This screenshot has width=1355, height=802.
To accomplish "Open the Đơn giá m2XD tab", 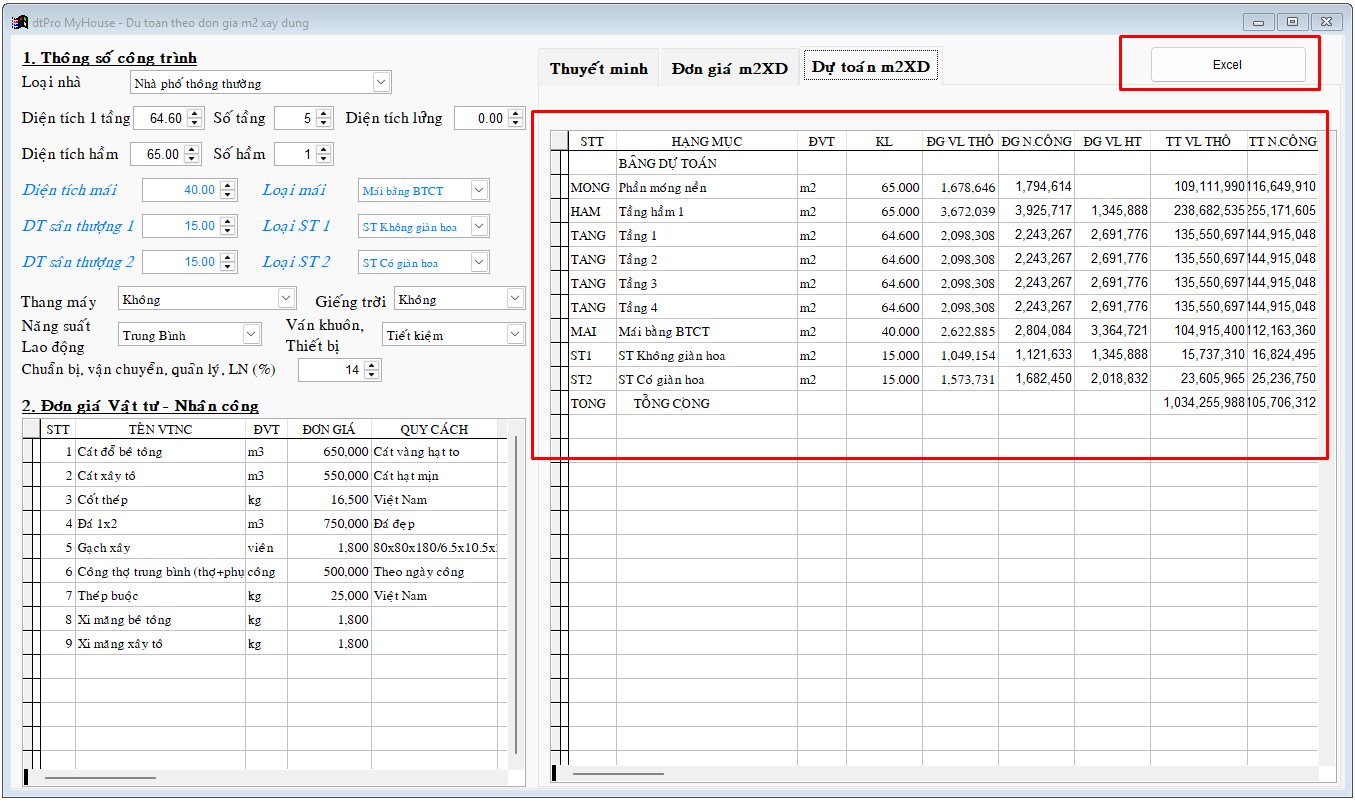I will pyautogui.click(x=729, y=69).
